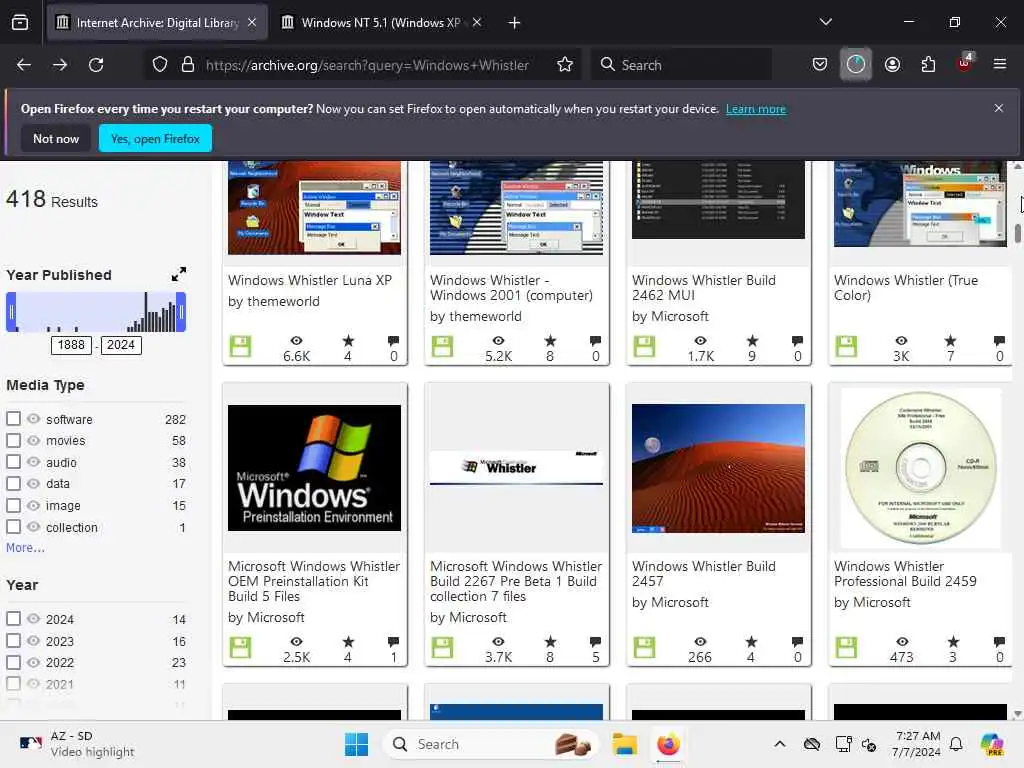The height and width of the screenshot is (768, 1024).
Task: Open the Pocket save icon
Action: (x=820, y=65)
